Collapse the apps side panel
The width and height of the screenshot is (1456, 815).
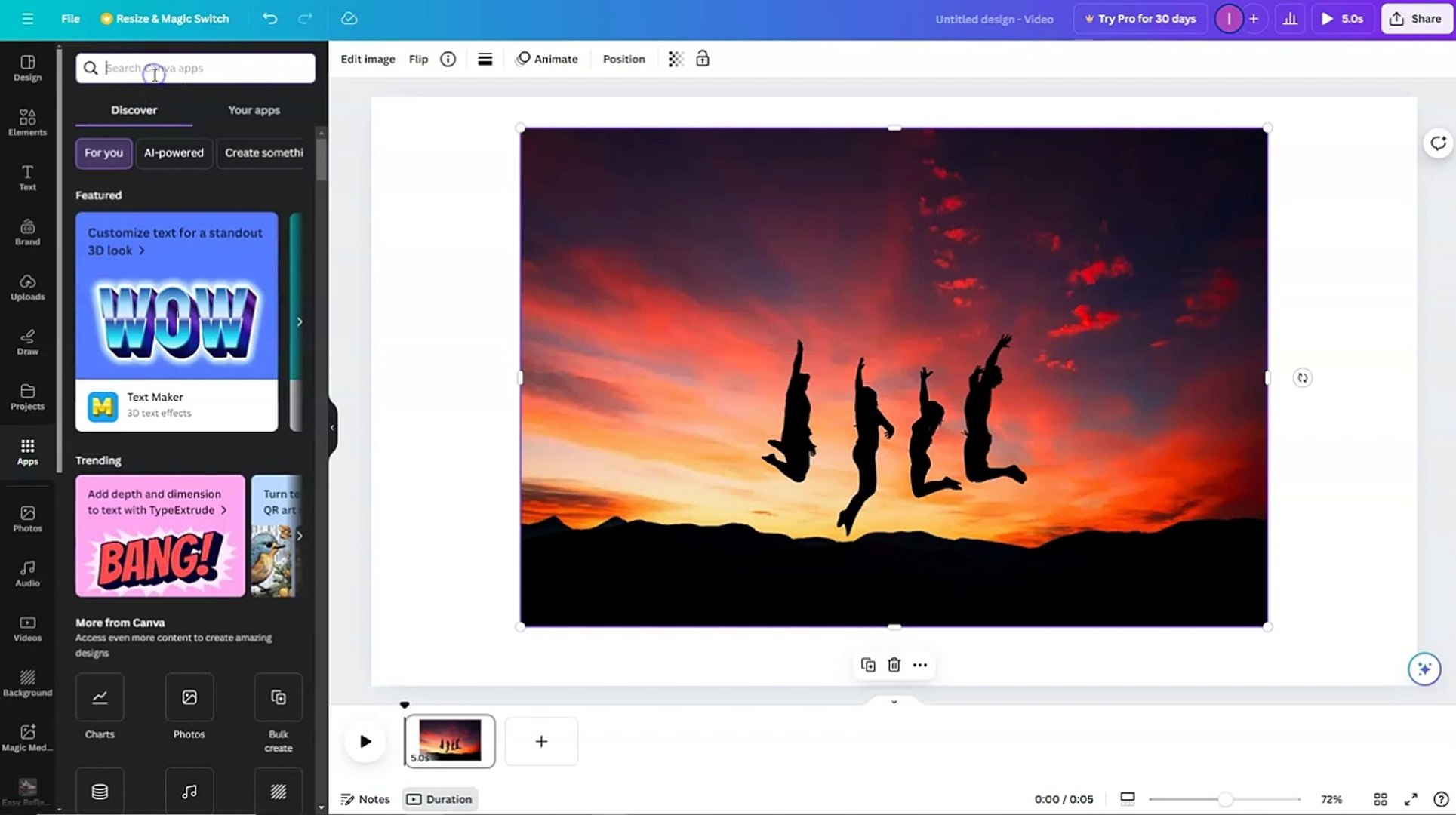[332, 427]
